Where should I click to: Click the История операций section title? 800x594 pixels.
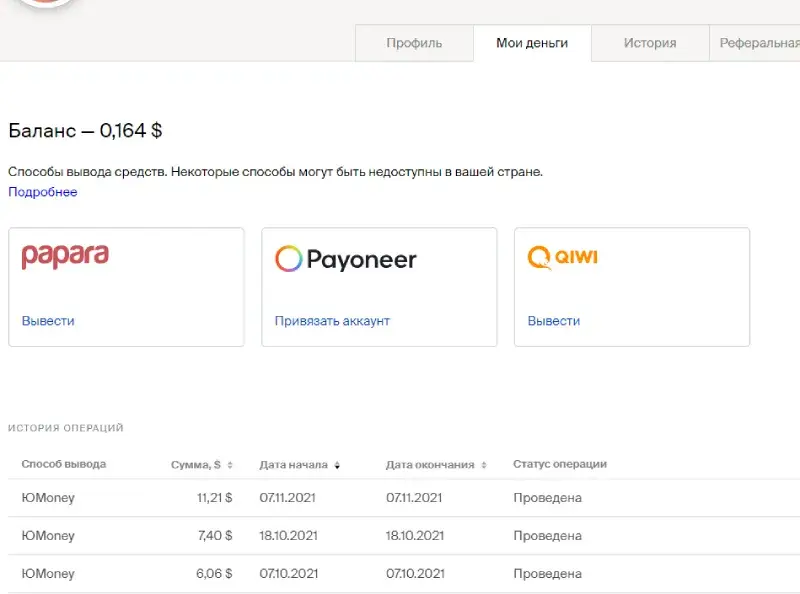tap(66, 428)
